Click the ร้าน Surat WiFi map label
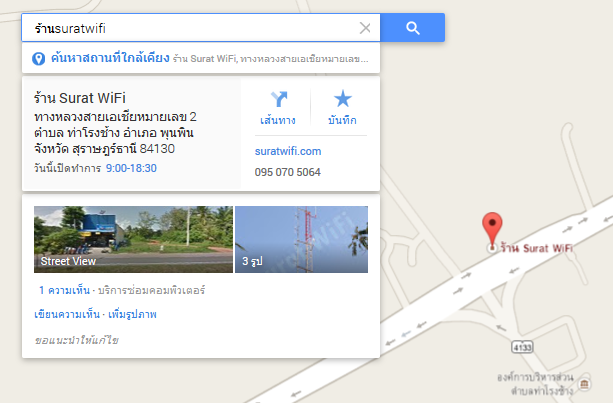The image size is (613, 403). pyautogui.click(x=536, y=248)
